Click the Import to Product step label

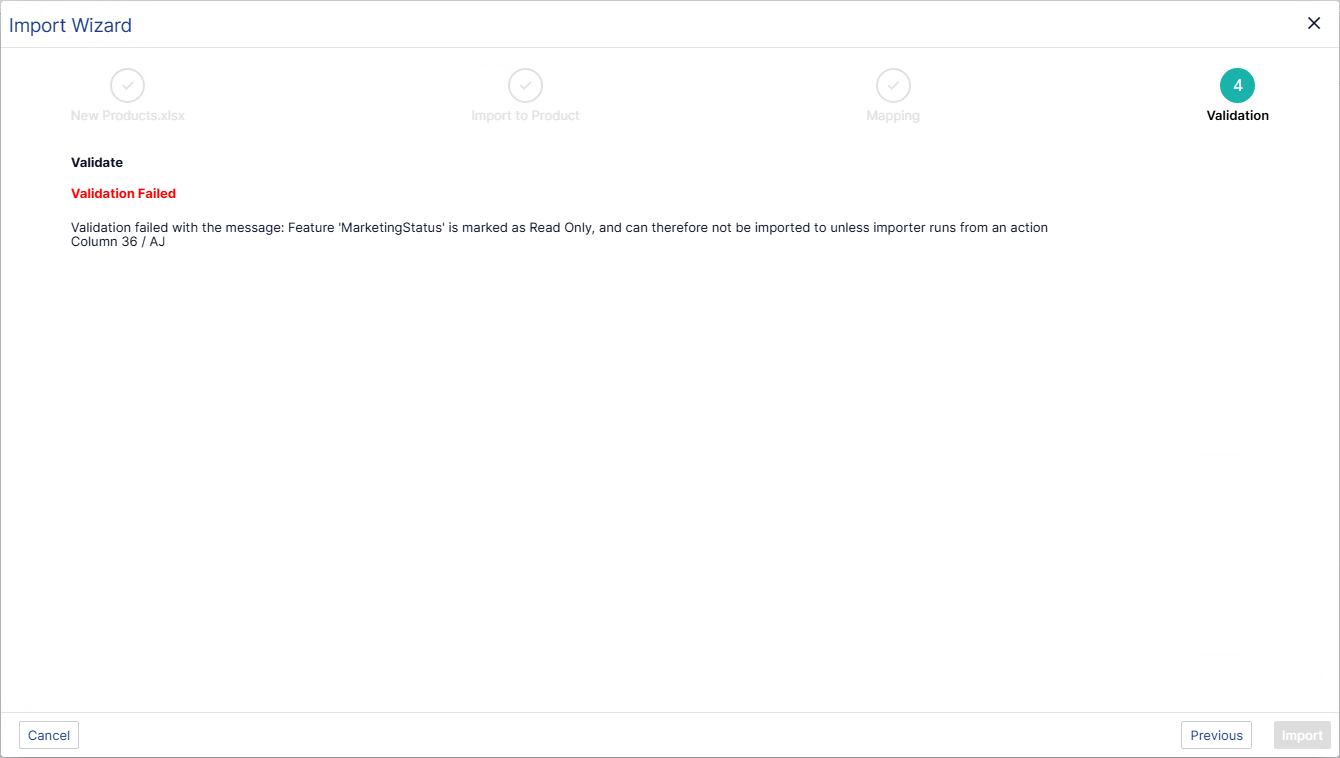pyautogui.click(x=525, y=116)
